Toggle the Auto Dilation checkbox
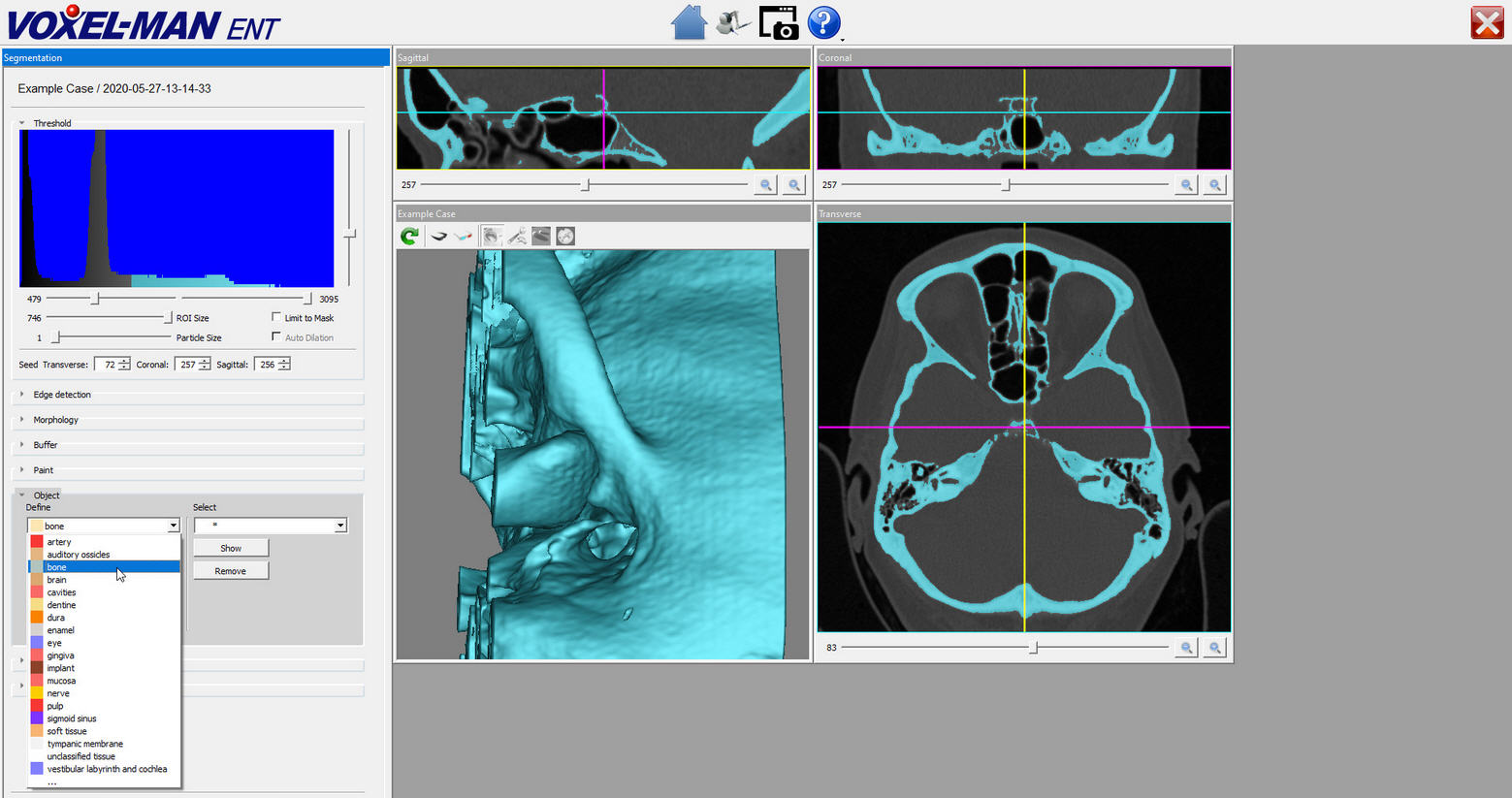Screen dimensions: 1512x798 (276, 336)
